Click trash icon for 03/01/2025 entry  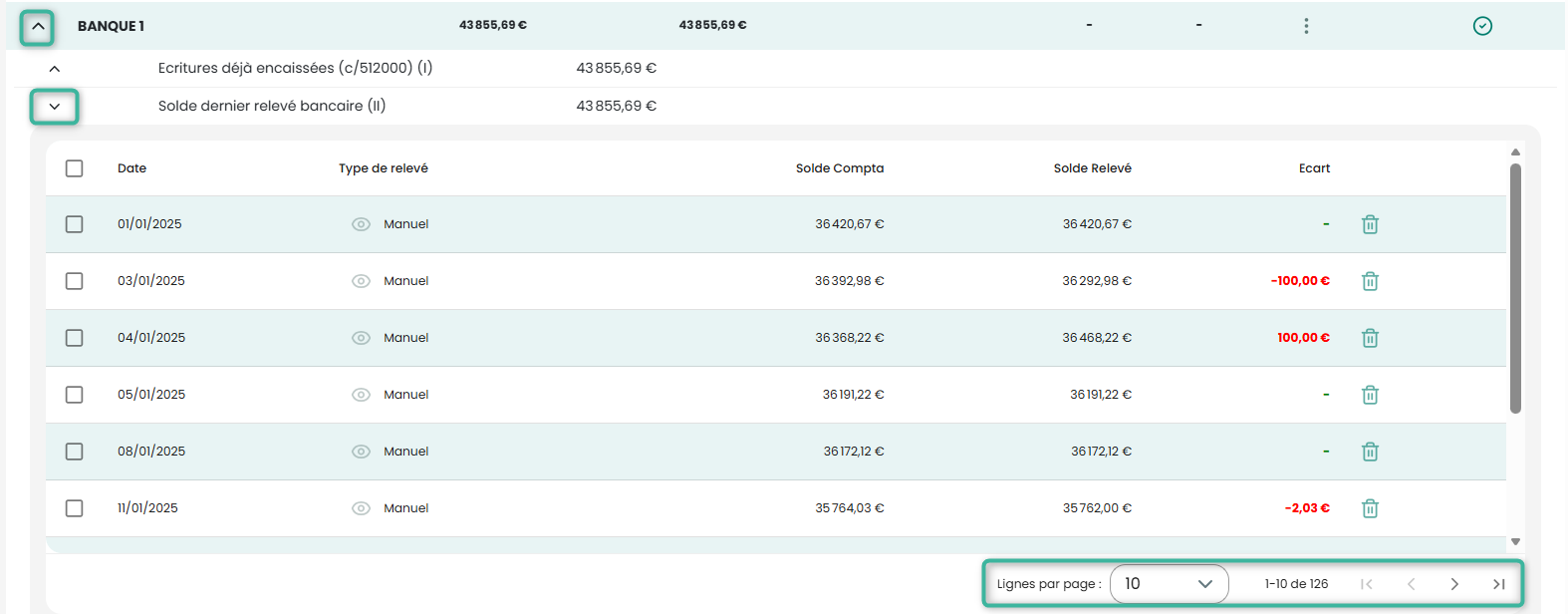coord(1370,281)
